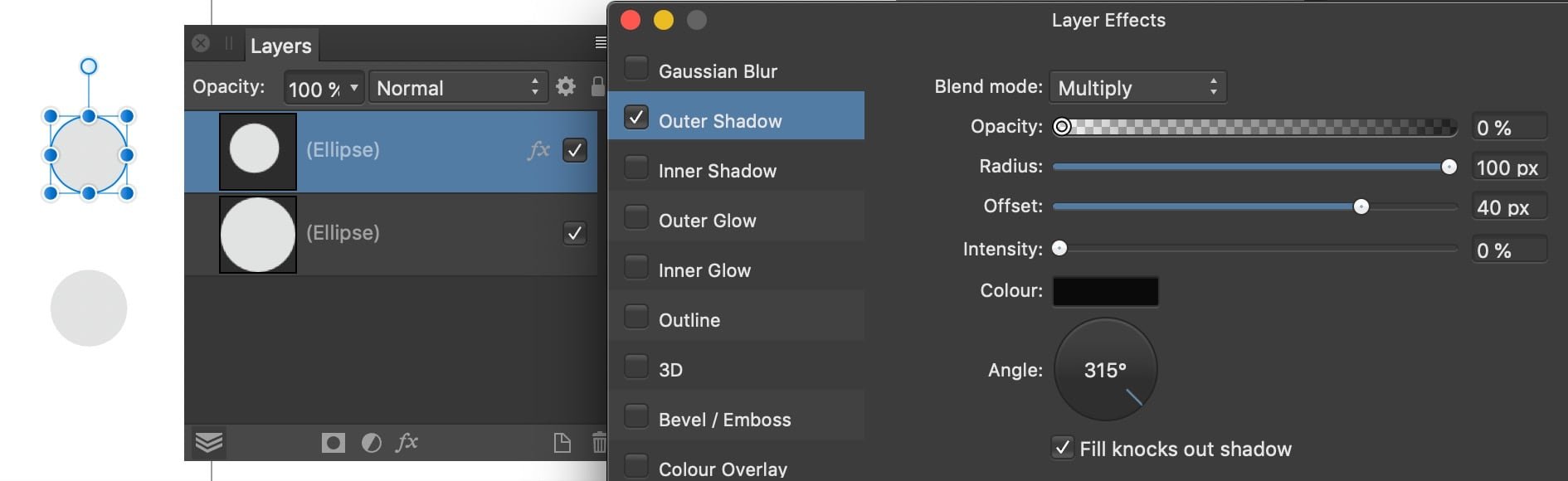
Task: Click the mask layer icon
Action: 334,443
